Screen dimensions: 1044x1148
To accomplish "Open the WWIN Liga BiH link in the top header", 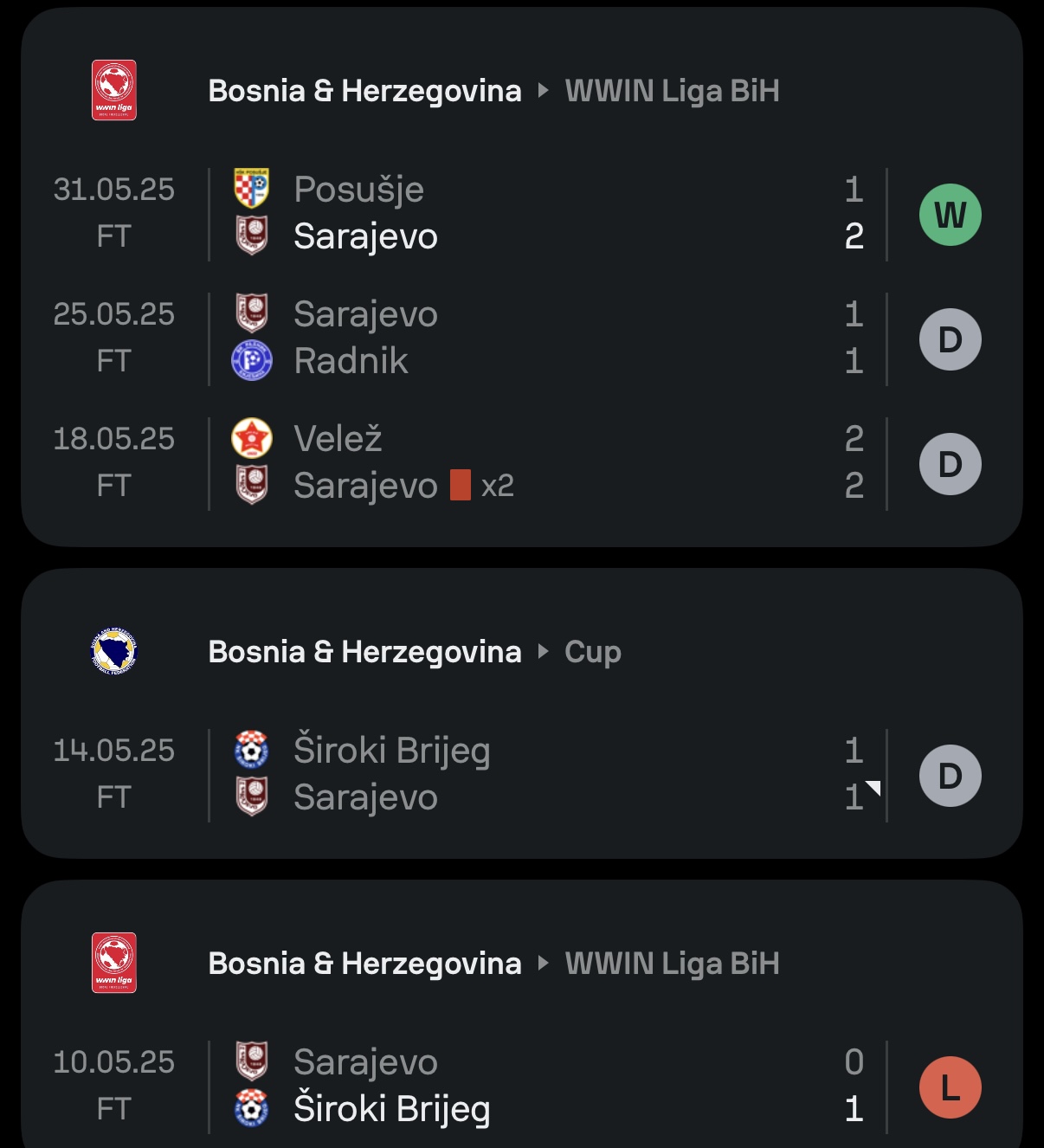I will (673, 91).
